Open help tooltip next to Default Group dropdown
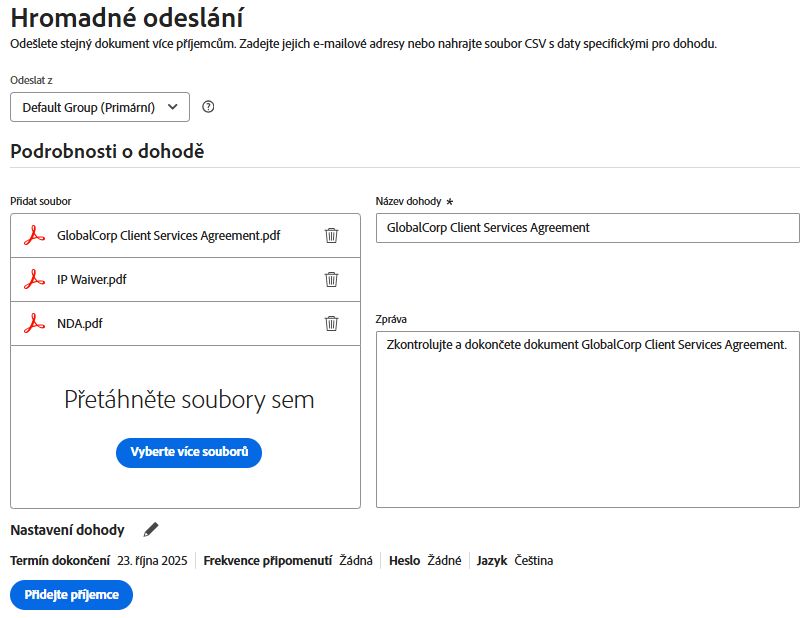 209,107
